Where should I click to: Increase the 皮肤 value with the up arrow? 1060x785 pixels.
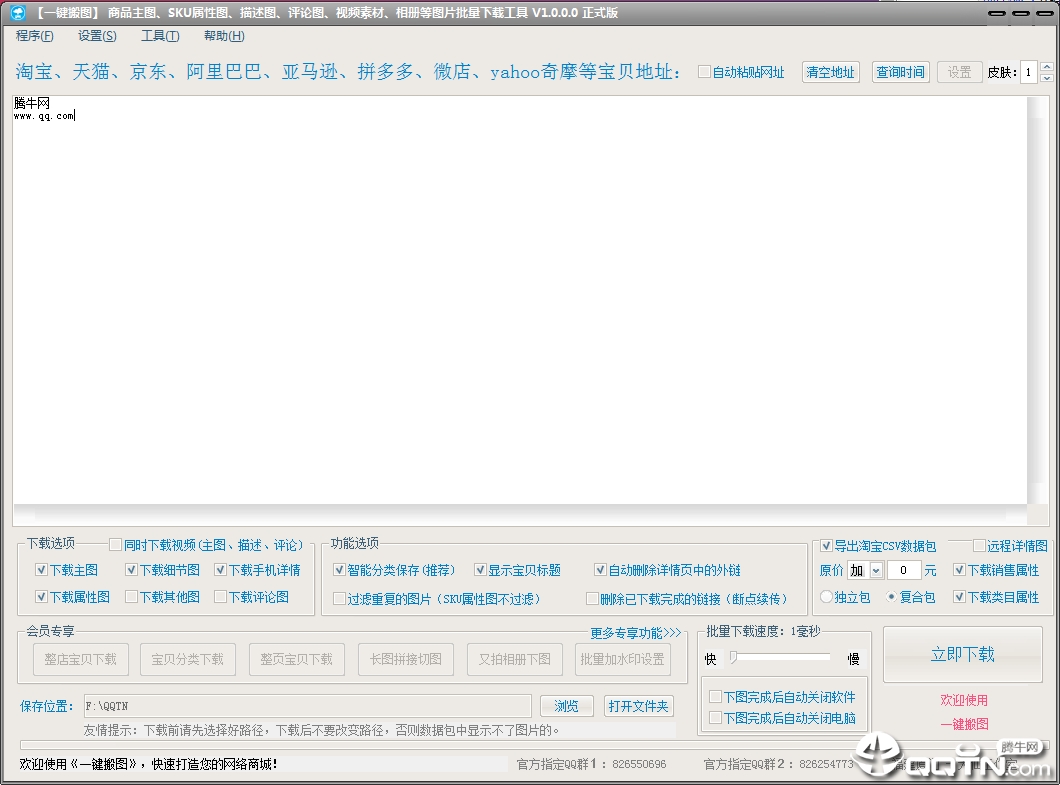pos(1046,67)
